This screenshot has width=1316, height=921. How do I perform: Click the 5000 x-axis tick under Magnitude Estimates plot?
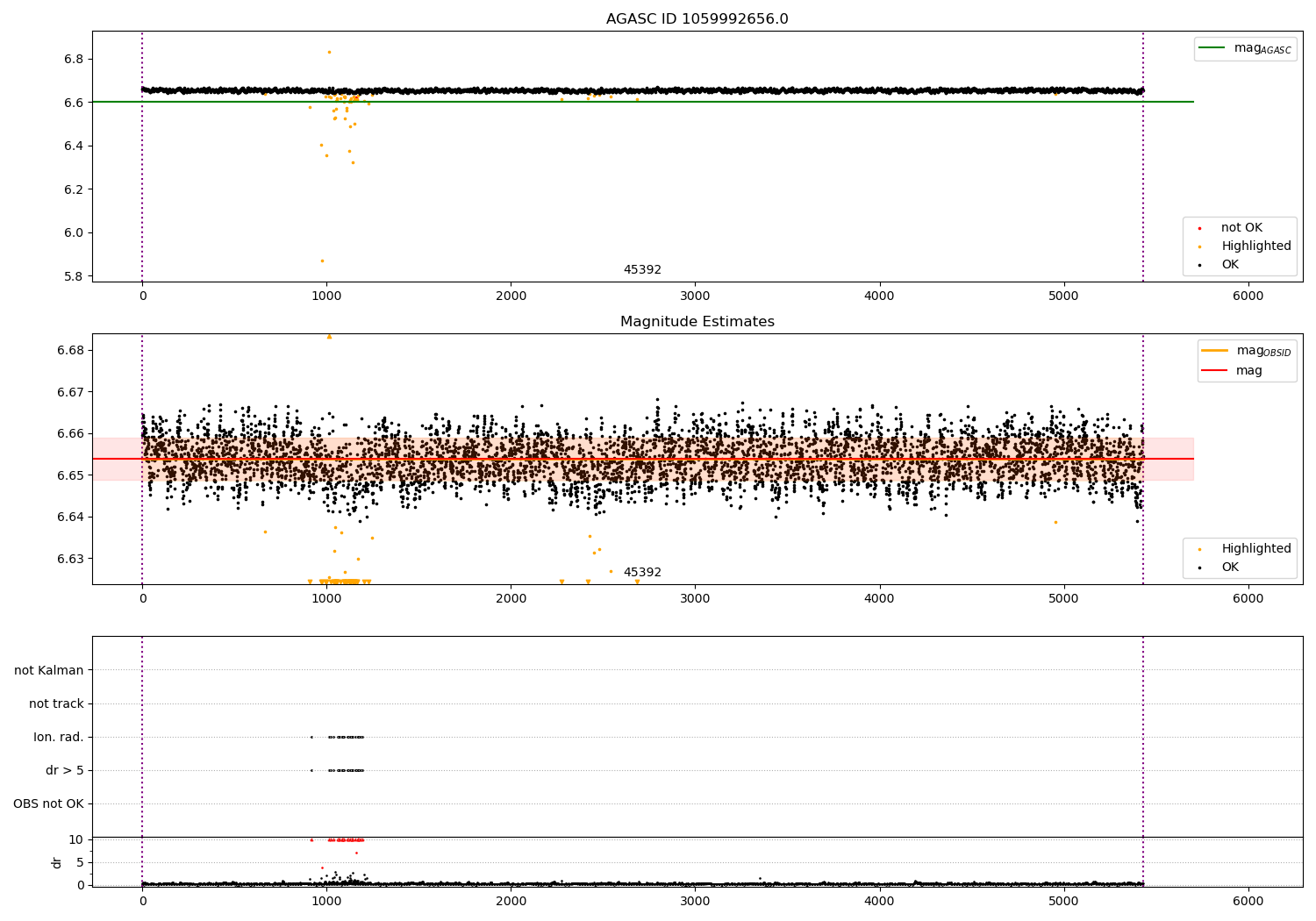[1063, 599]
